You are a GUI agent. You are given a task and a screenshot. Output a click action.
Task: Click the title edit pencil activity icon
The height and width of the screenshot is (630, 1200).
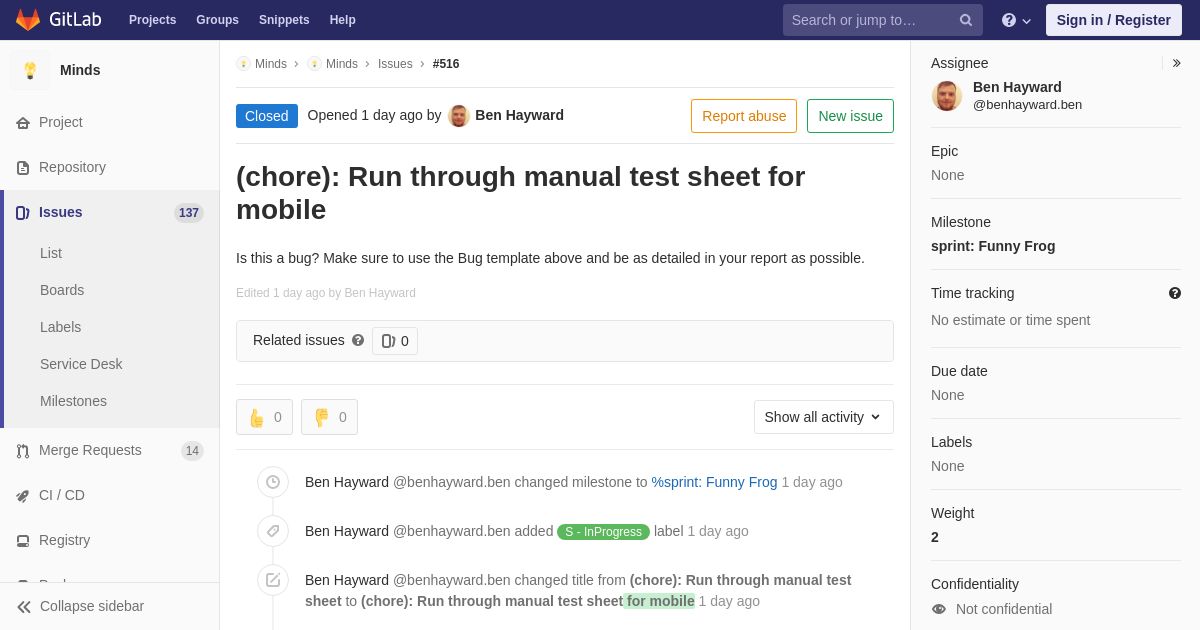tap(273, 580)
